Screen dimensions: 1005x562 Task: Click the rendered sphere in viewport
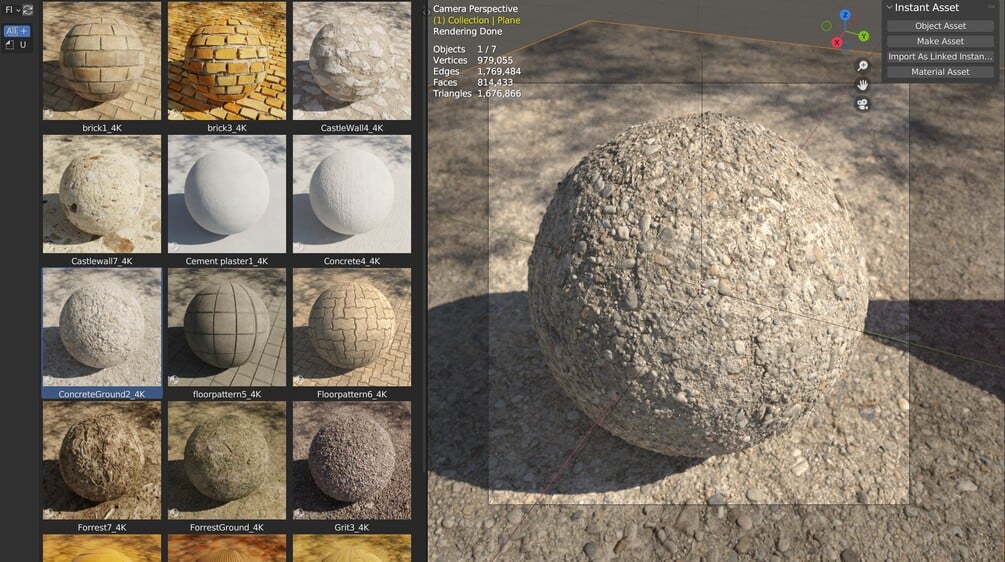pos(698,285)
